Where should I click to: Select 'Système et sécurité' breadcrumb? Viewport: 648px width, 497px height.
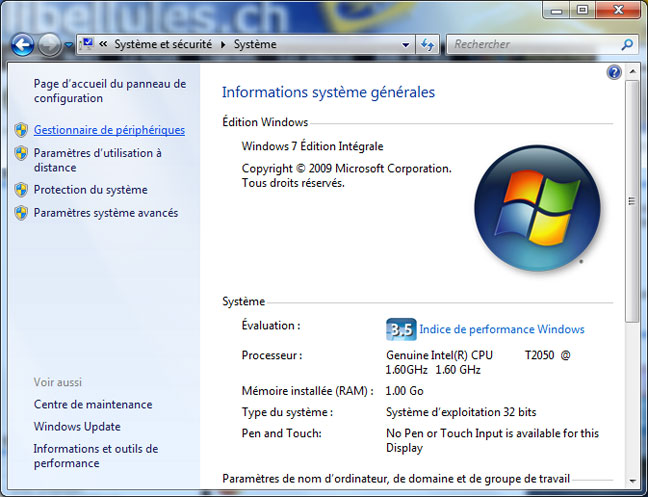(163, 44)
